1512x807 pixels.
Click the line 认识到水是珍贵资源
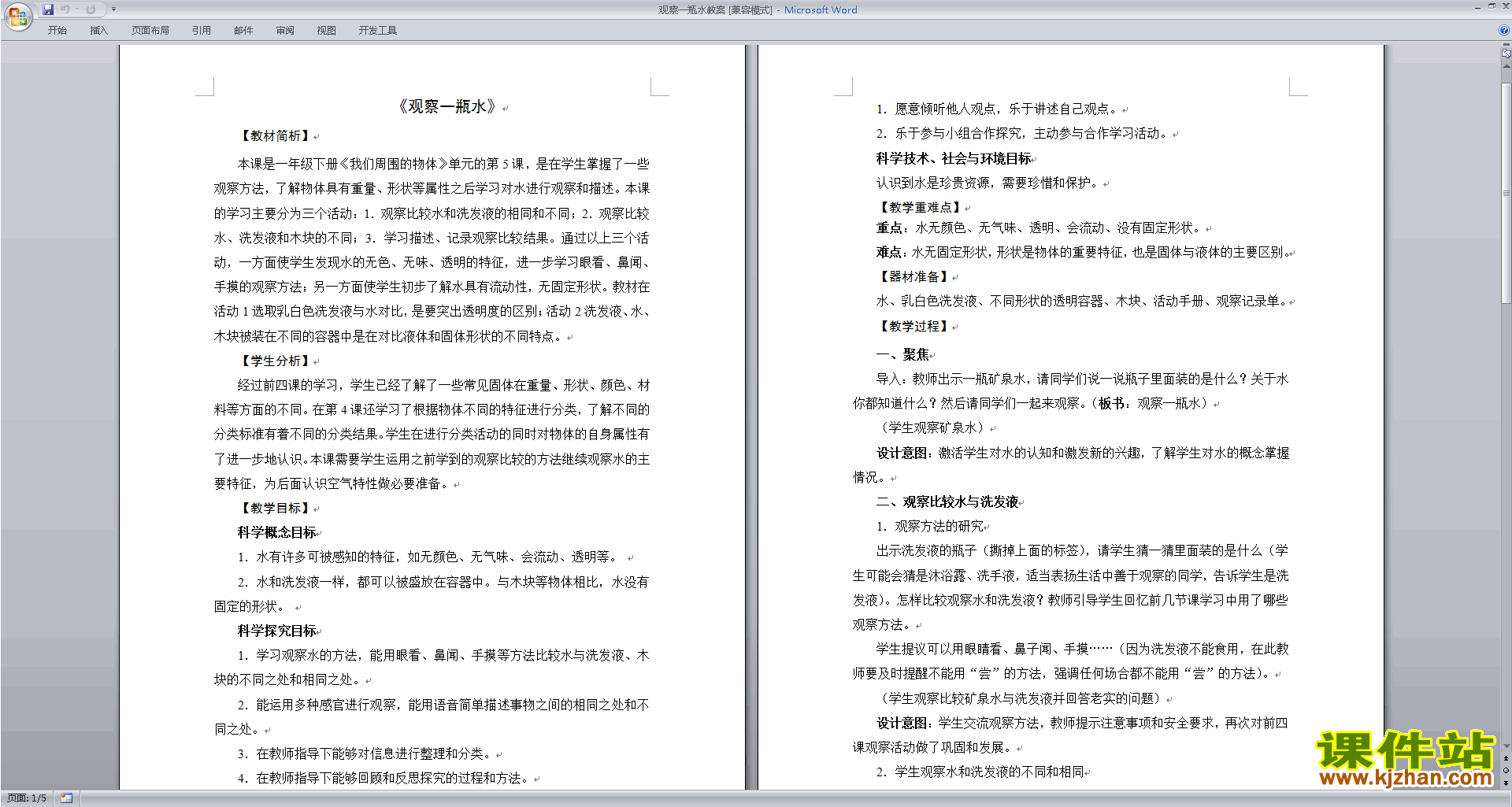pyautogui.click(x=989, y=183)
